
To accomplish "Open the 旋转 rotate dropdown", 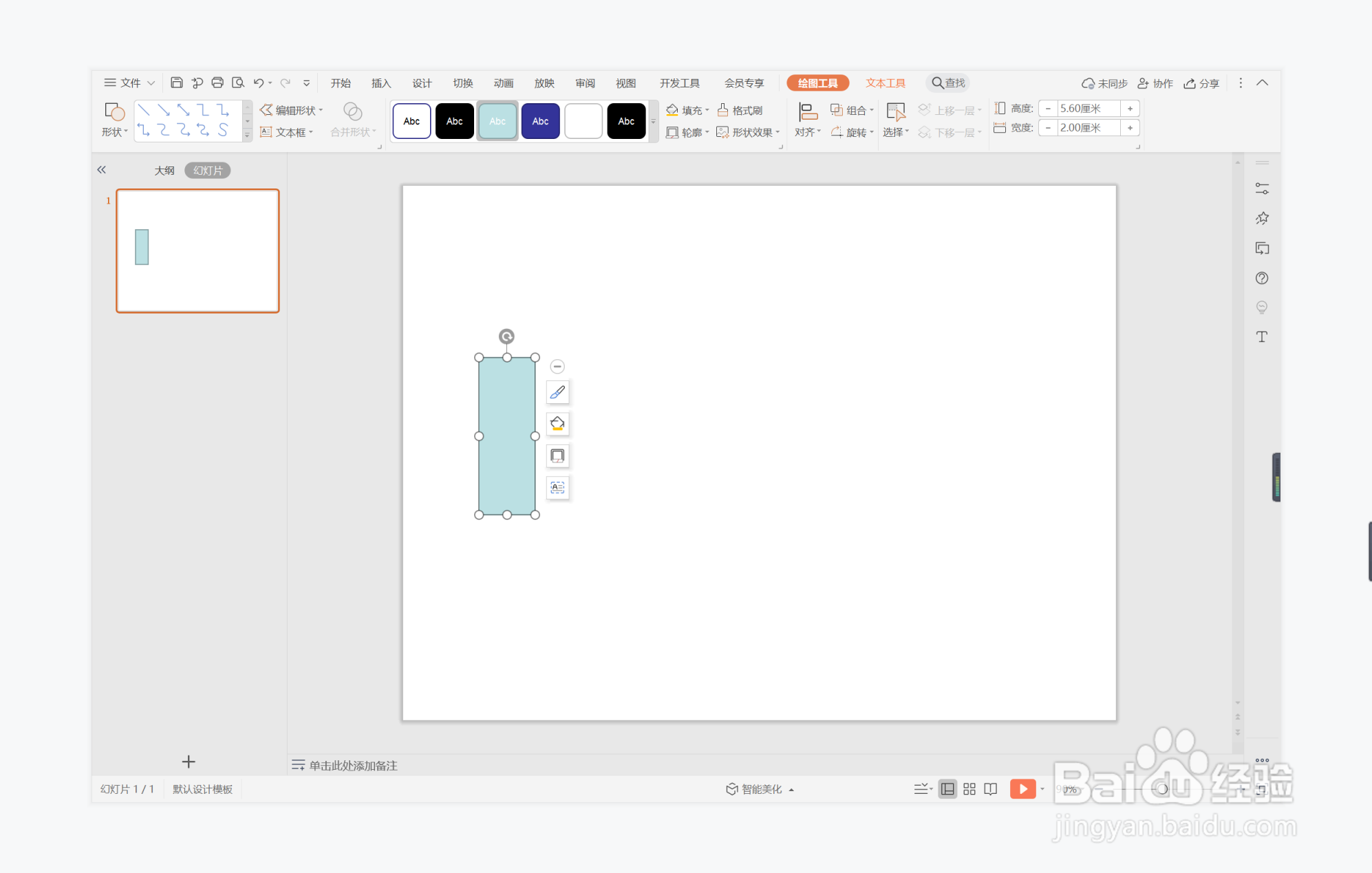I will tap(853, 132).
